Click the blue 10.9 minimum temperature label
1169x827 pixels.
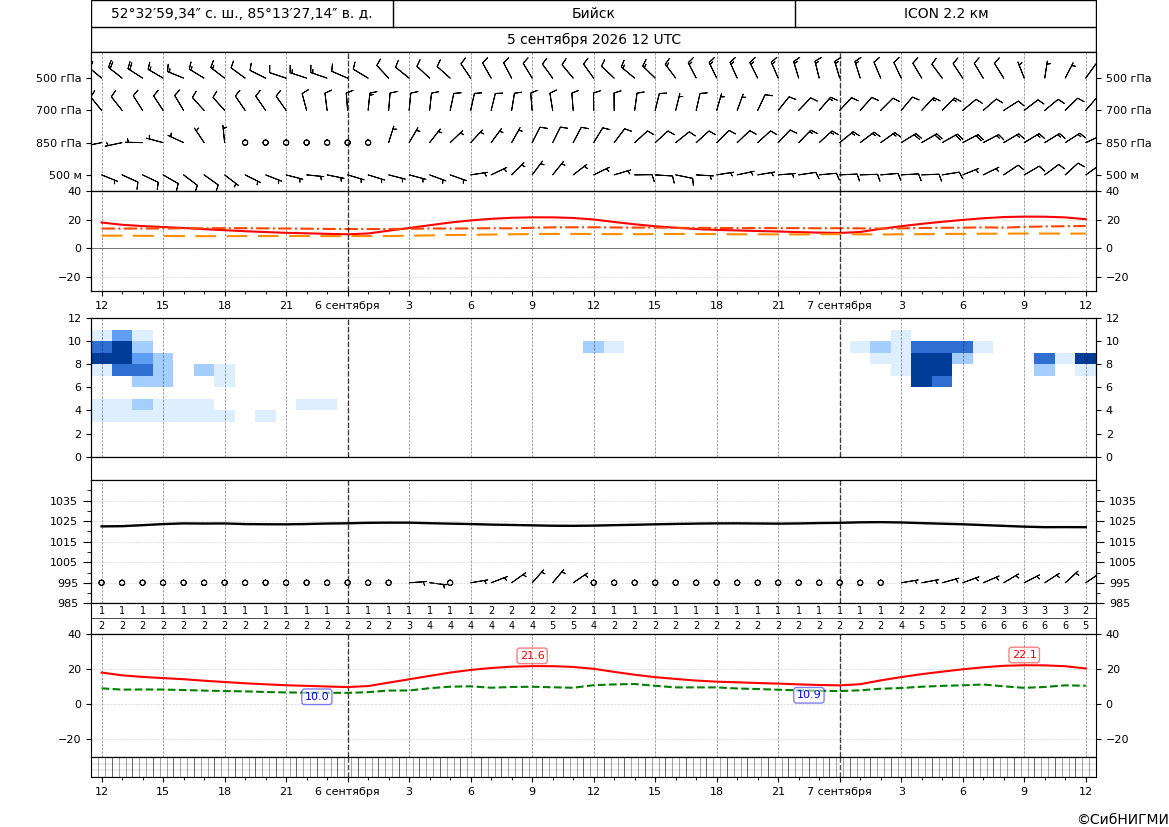[809, 695]
